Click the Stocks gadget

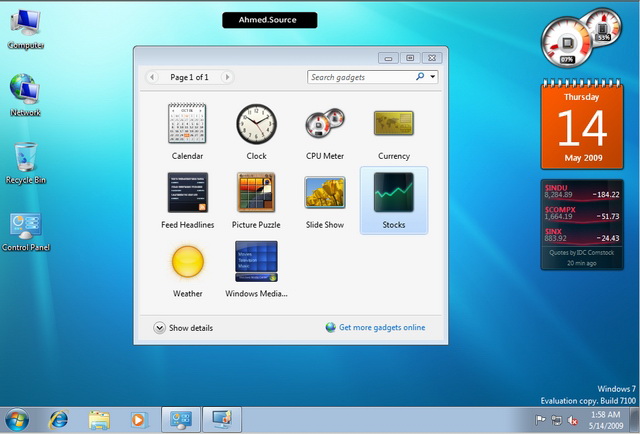coord(394,200)
